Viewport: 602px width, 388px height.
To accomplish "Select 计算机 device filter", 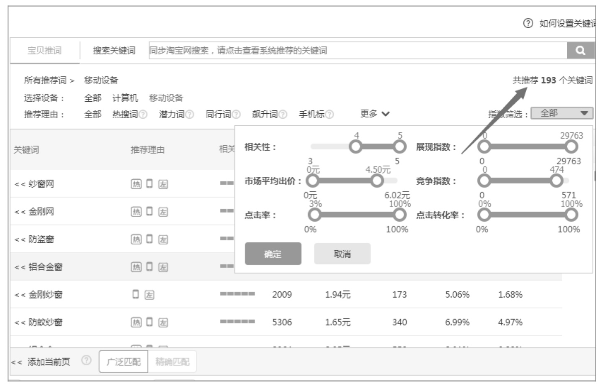I will [125, 98].
